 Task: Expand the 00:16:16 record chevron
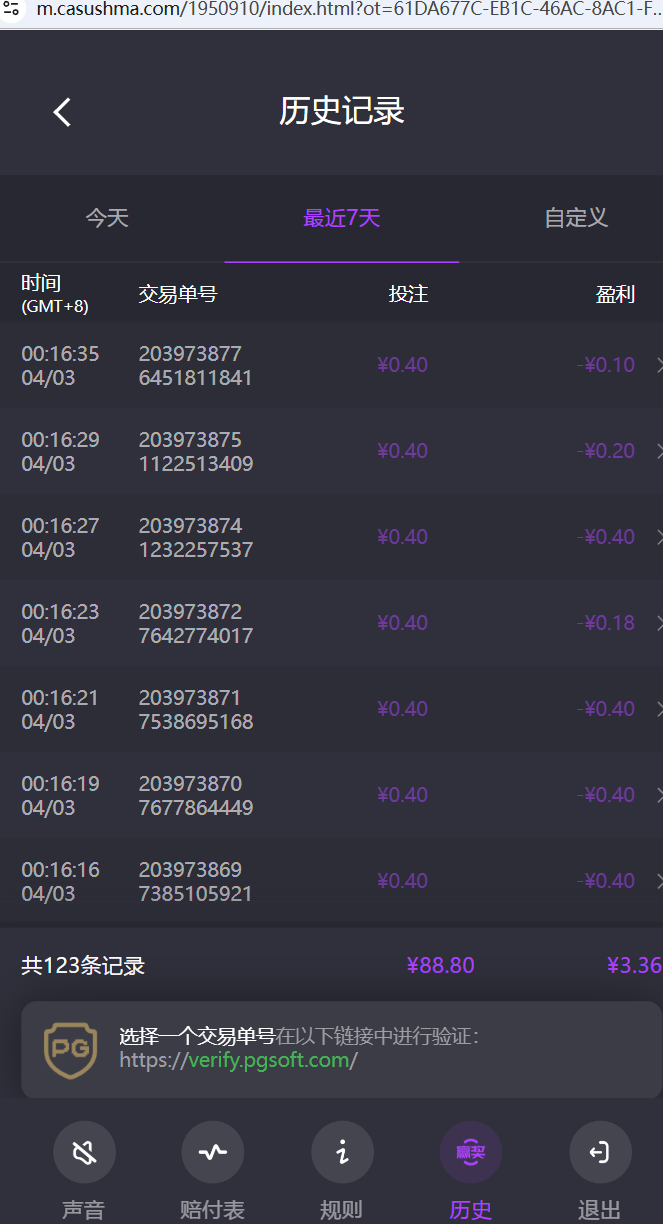658,882
